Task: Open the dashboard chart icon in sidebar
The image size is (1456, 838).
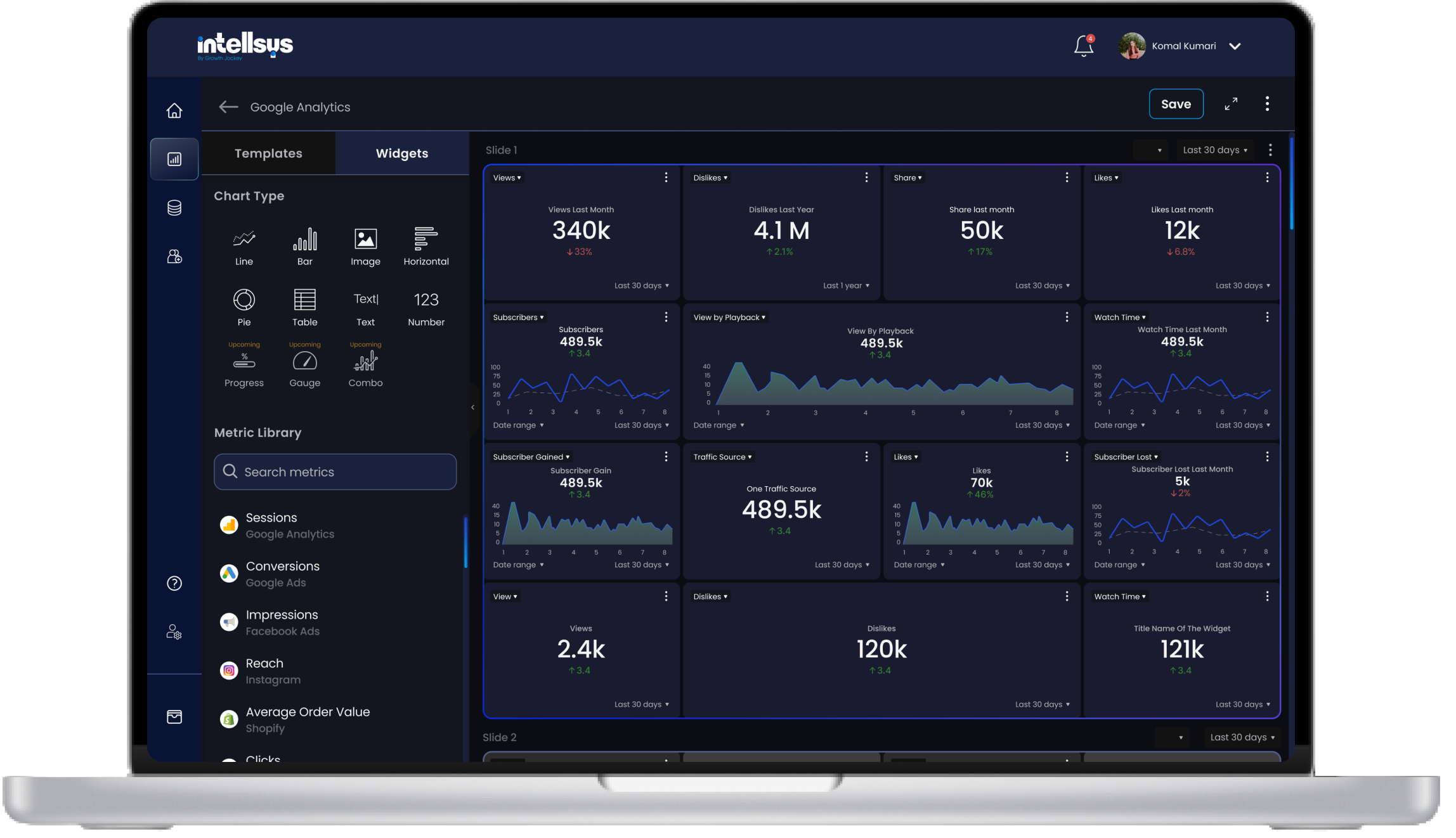Action: pyautogui.click(x=174, y=159)
